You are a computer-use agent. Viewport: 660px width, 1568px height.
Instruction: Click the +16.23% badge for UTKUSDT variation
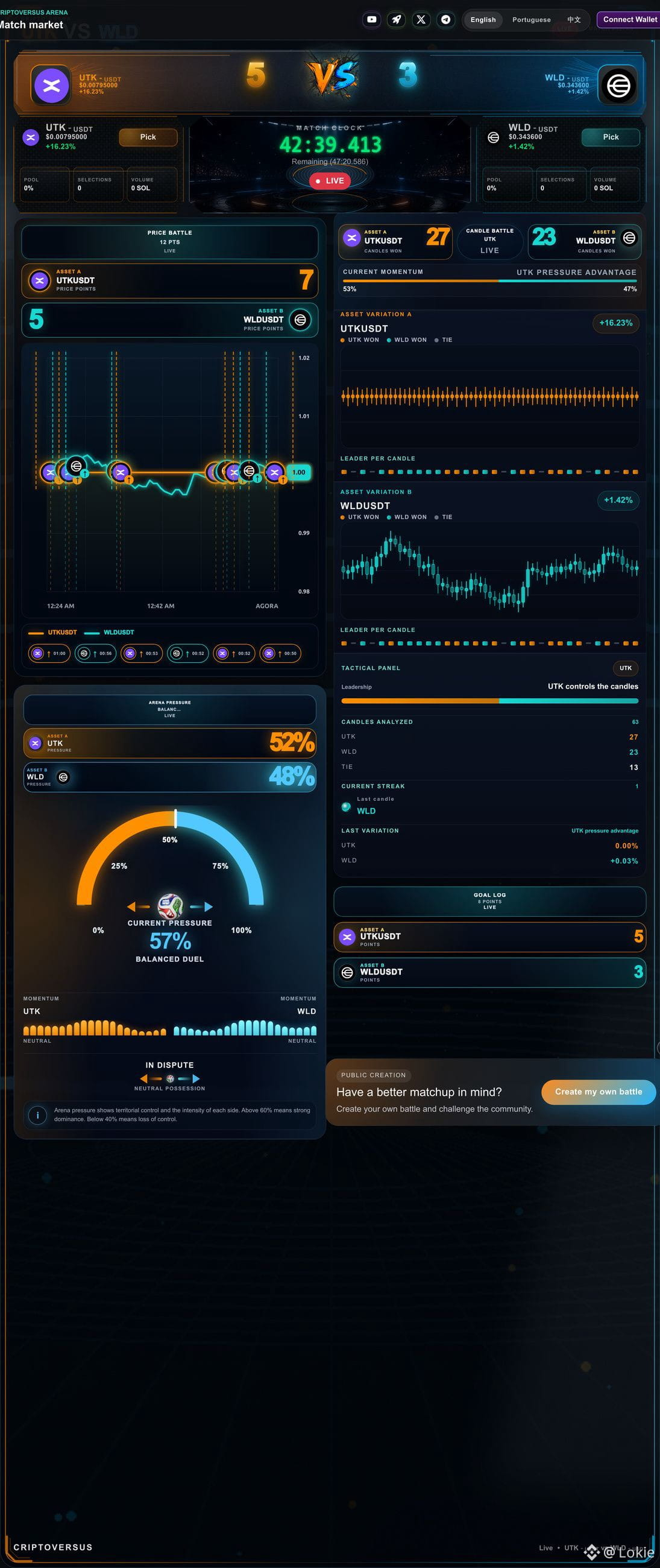[x=615, y=323]
